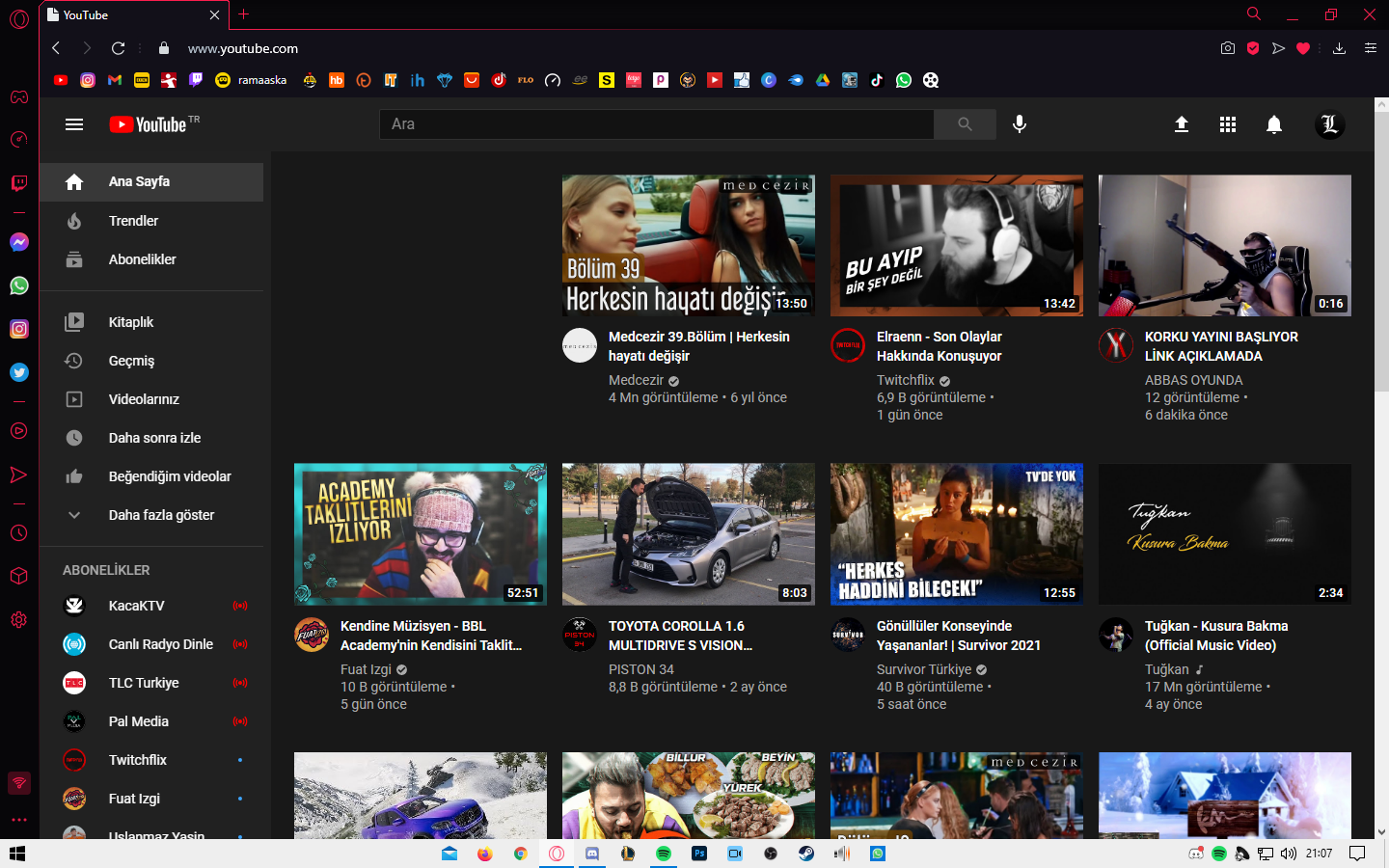The image size is (1389, 868).
Task: Open Opera Easy Setup icon
Action: point(1371,48)
